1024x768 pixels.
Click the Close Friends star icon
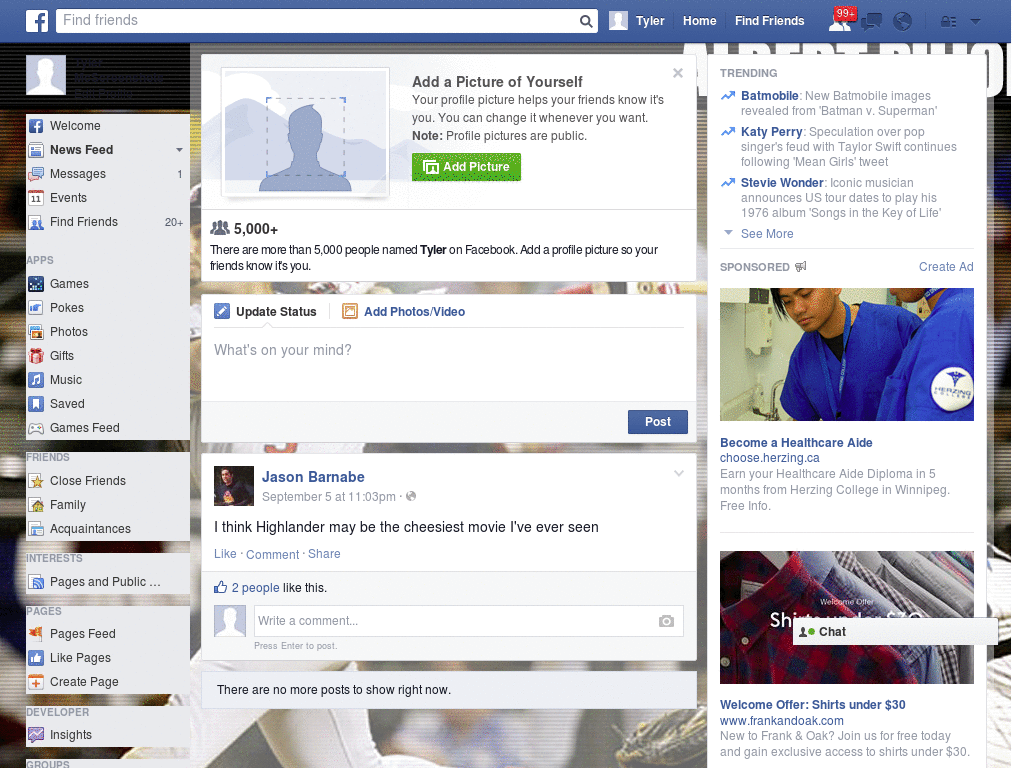coord(37,481)
